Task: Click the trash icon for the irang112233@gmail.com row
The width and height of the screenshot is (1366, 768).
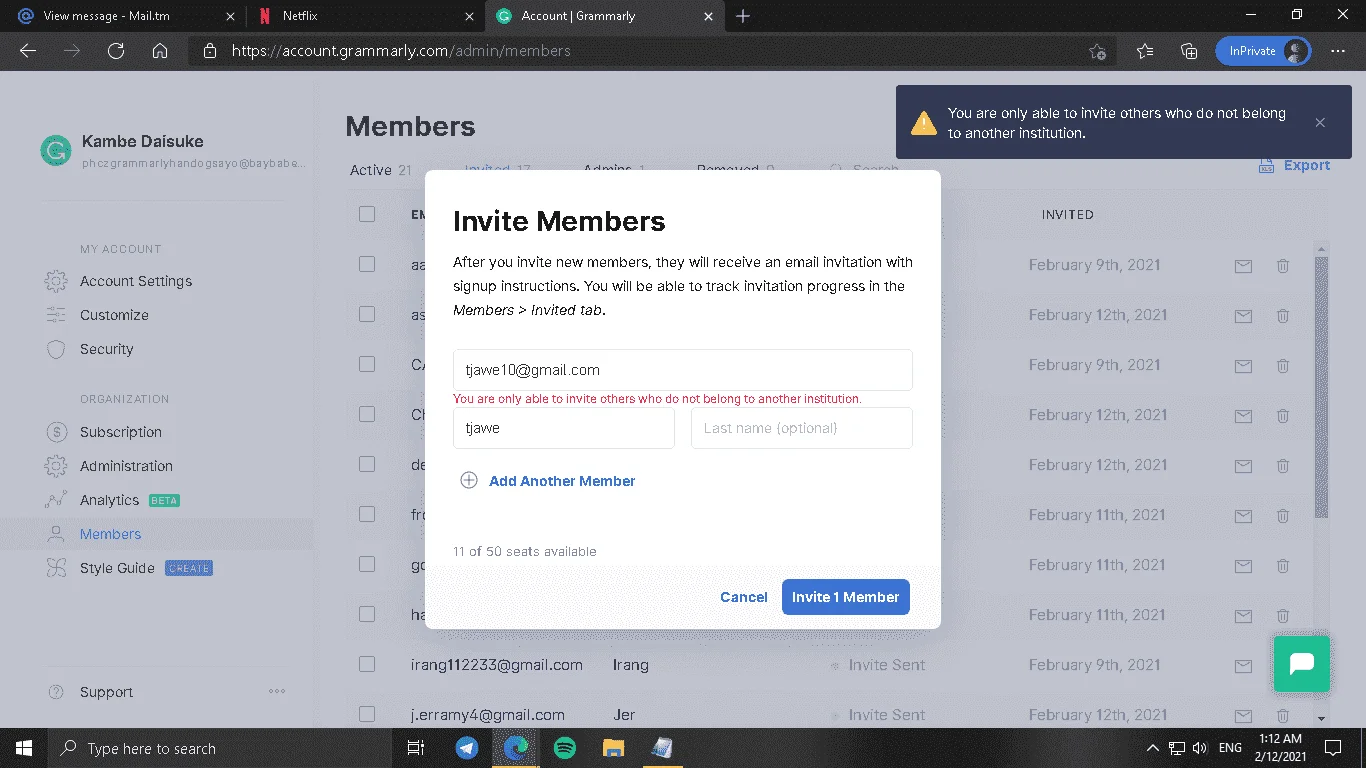Action: point(1282,666)
